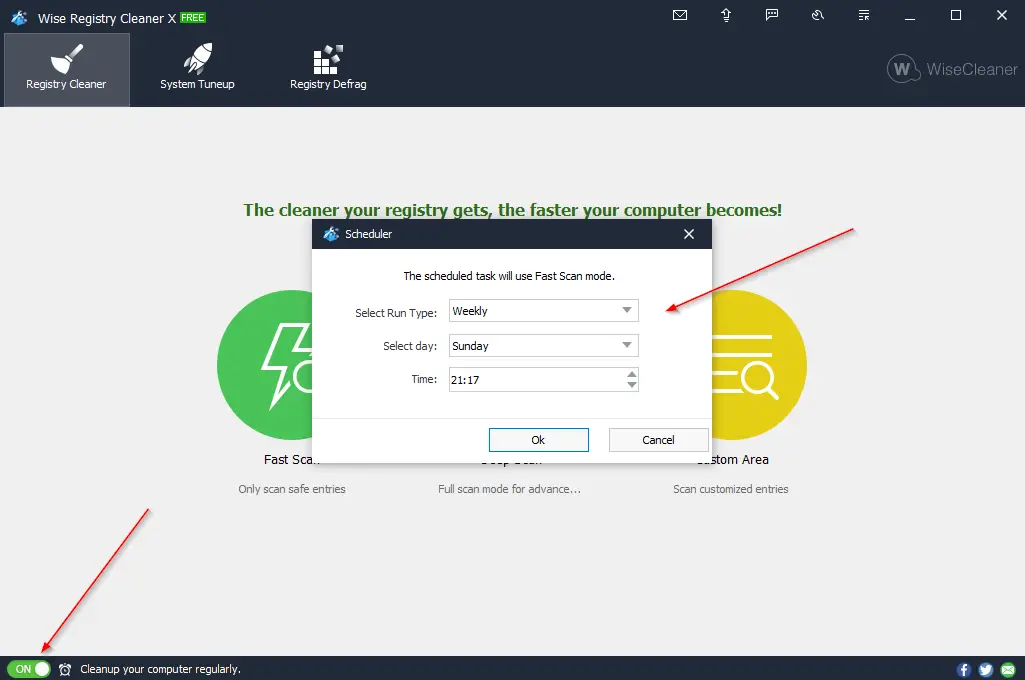Image resolution: width=1025 pixels, height=680 pixels.
Task: Click the yellow Custom Area circle
Action: [x=759, y=365]
